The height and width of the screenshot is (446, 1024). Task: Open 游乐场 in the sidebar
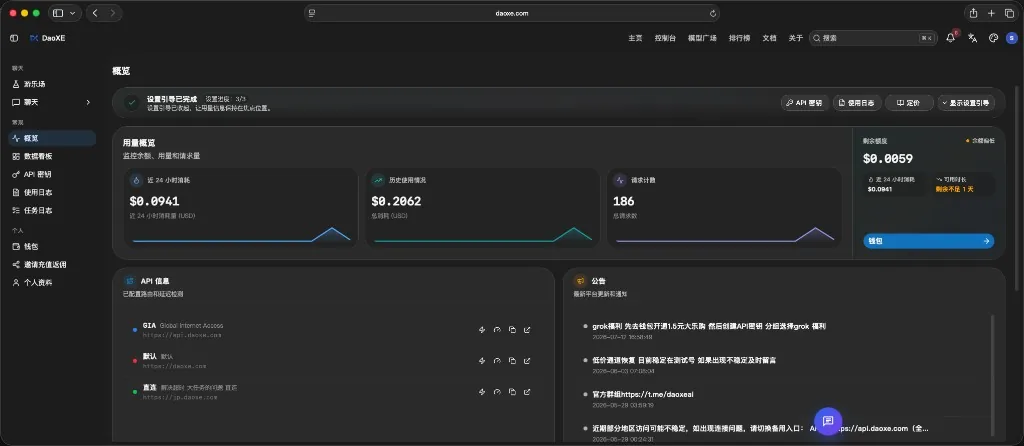click(x=52, y=84)
